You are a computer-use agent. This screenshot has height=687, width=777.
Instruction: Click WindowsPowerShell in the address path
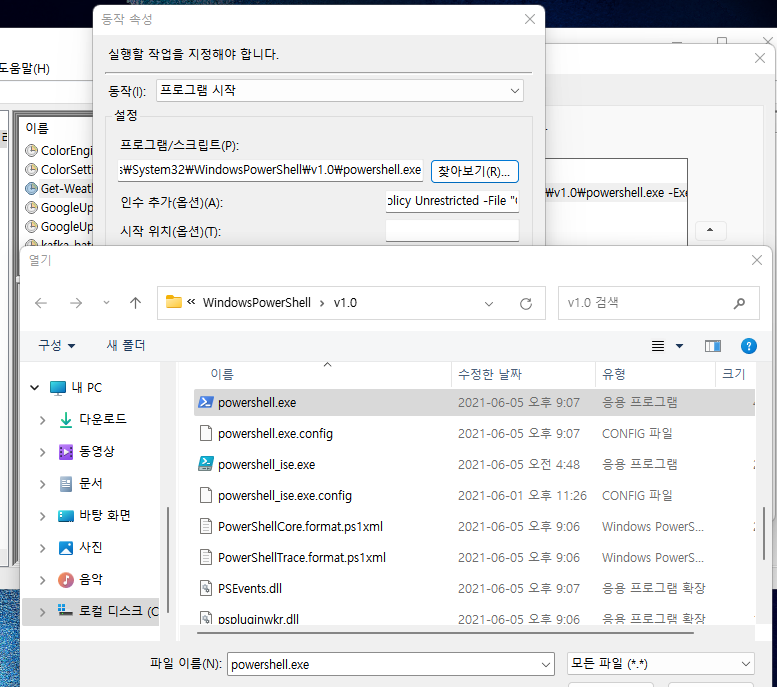click(x=257, y=303)
